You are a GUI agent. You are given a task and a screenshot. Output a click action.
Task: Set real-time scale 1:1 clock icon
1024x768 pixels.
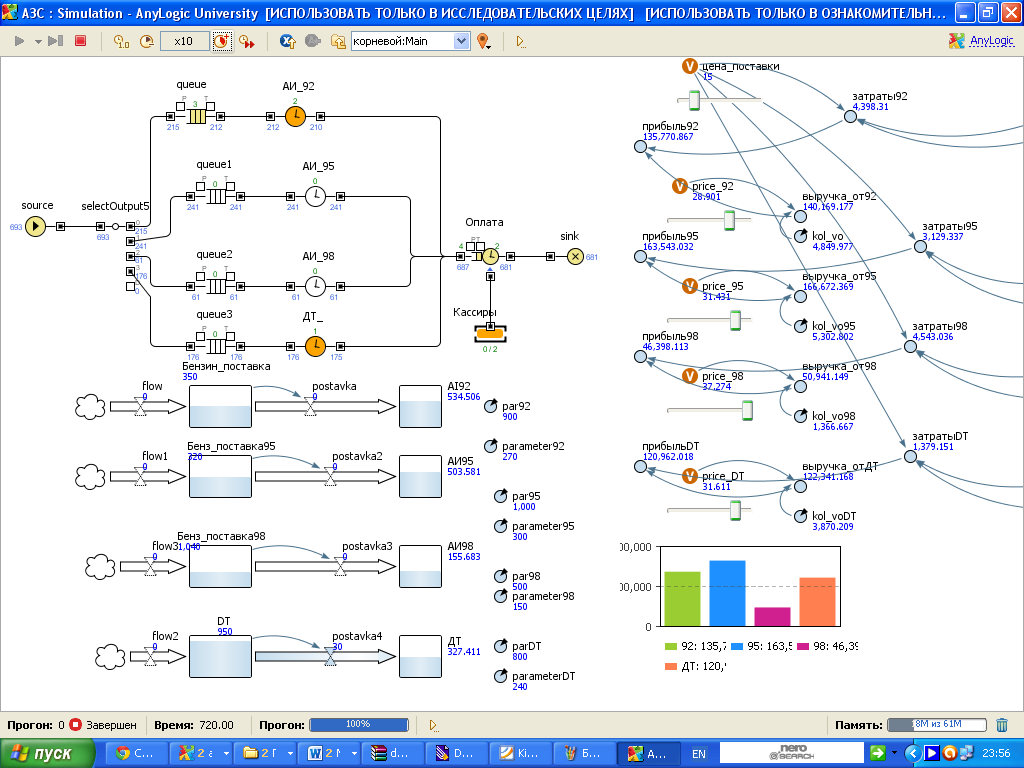coord(121,41)
